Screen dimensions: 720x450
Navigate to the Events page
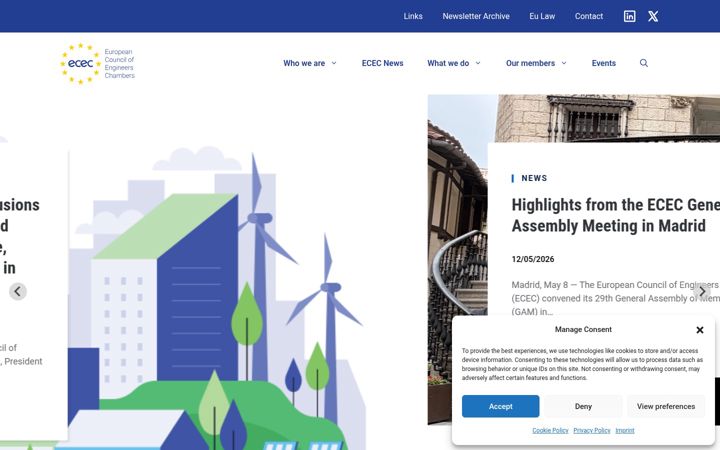click(603, 63)
